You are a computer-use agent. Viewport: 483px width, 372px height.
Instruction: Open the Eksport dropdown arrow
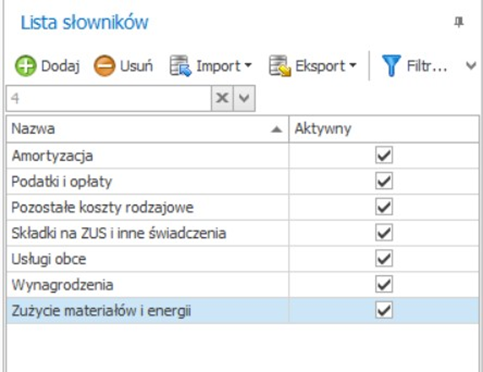(353, 66)
